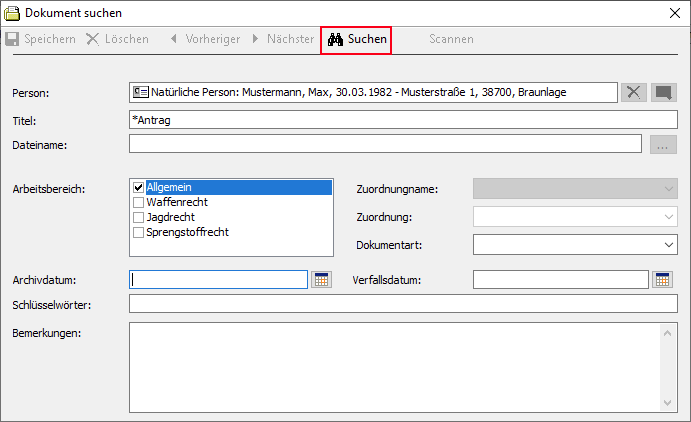Check the Sprengstoffrecht checkbox
The image size is (691, 422).
(x=139, y=232)
